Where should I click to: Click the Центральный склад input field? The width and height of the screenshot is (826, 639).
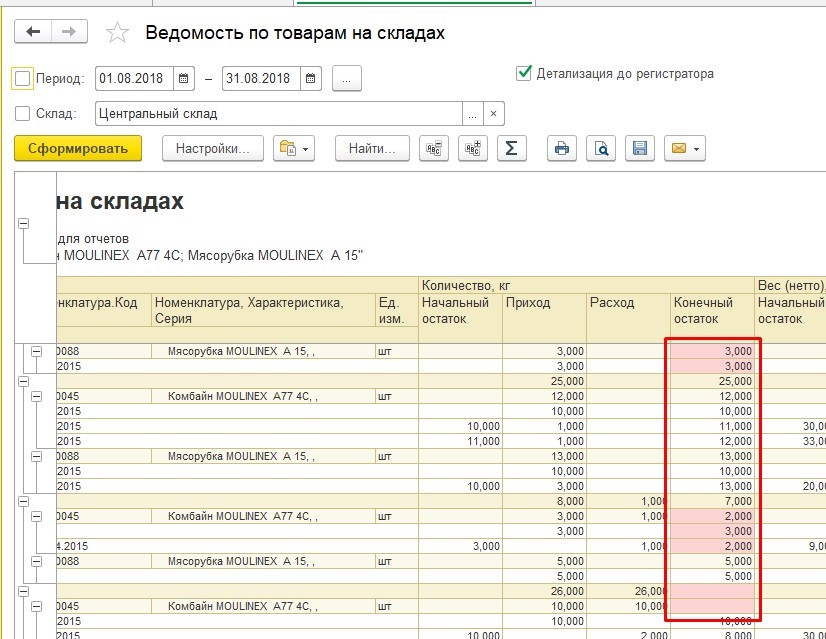278,114
